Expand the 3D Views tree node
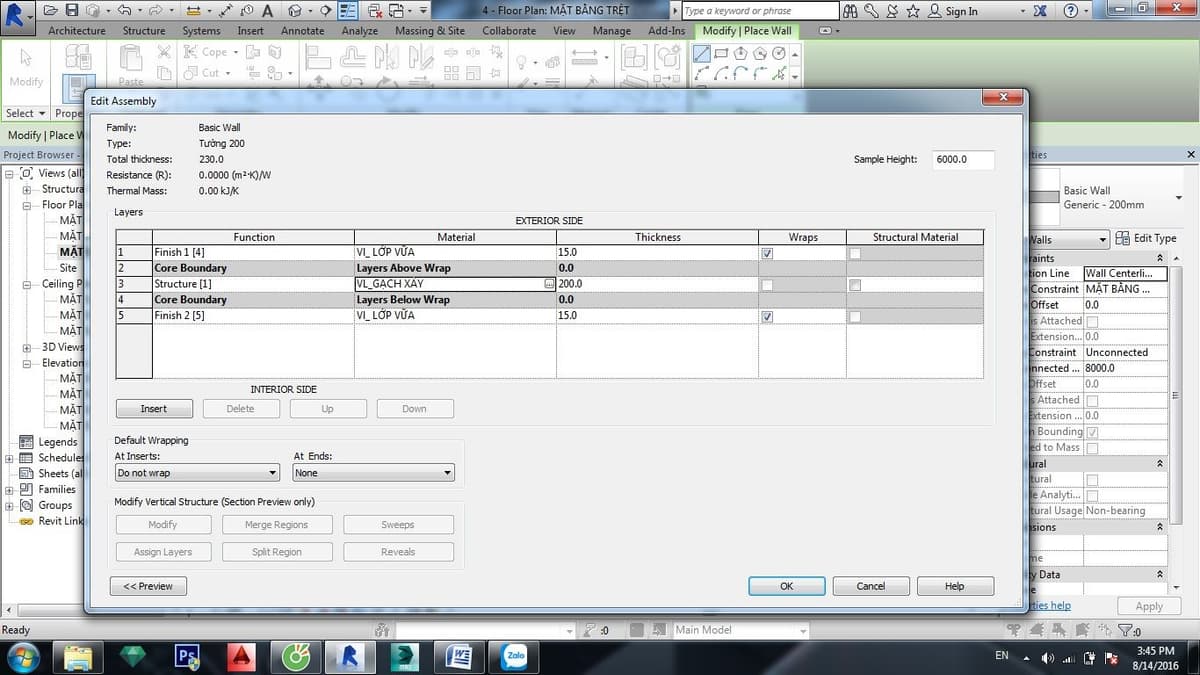 pyautogui.click(x=26, y=347)
